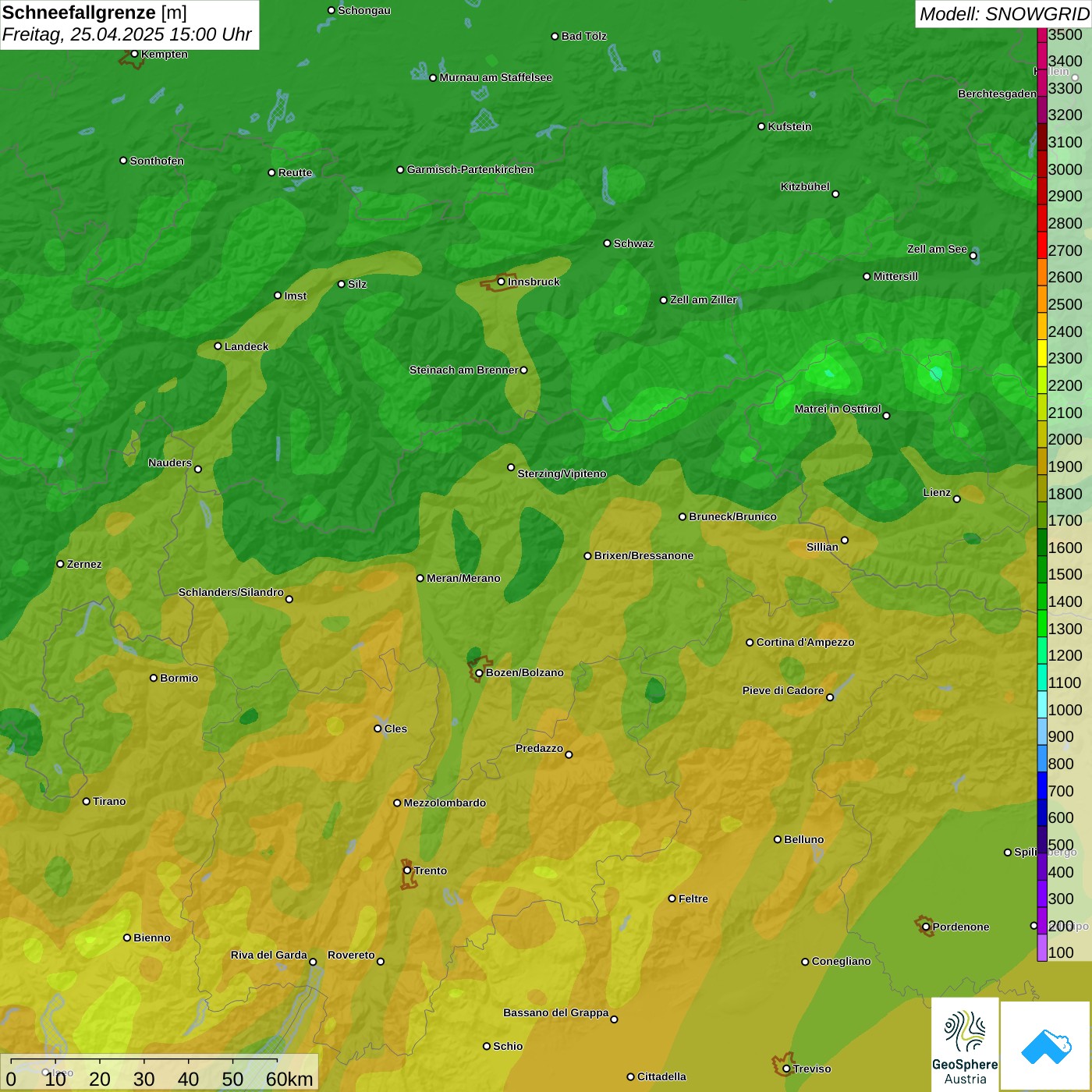Screen dimensions: 1092x1092
Task: Click the Cortina d'Ampezzo location dot
Action: 750,643
